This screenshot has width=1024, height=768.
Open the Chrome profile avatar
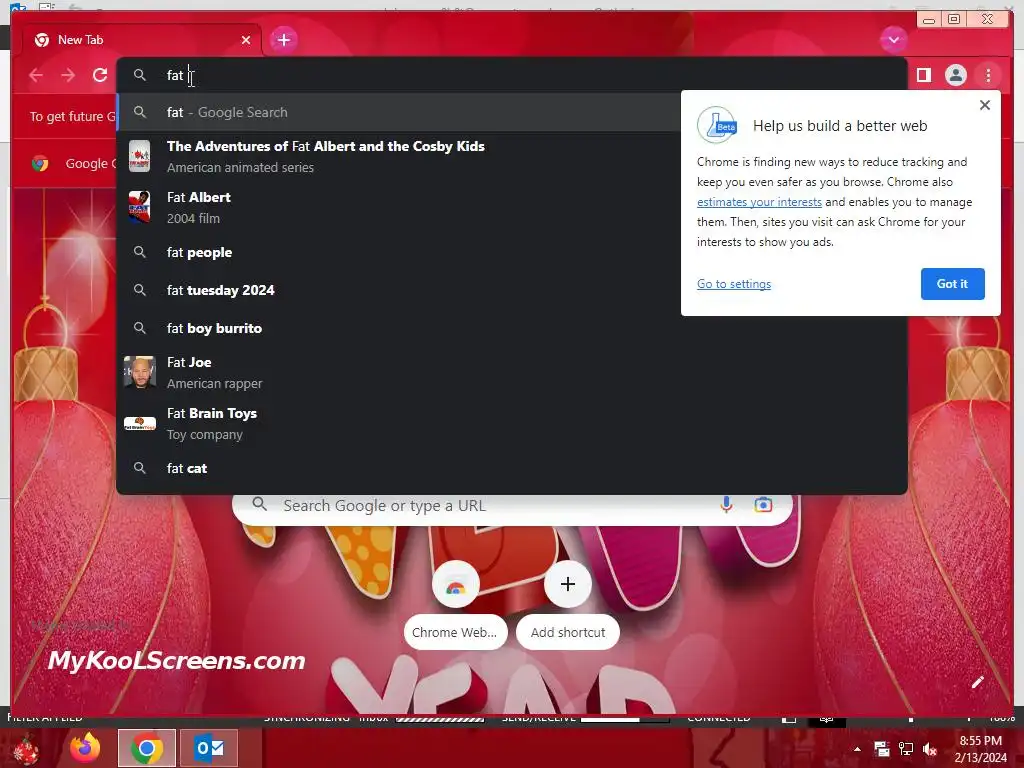coord(955,75)
